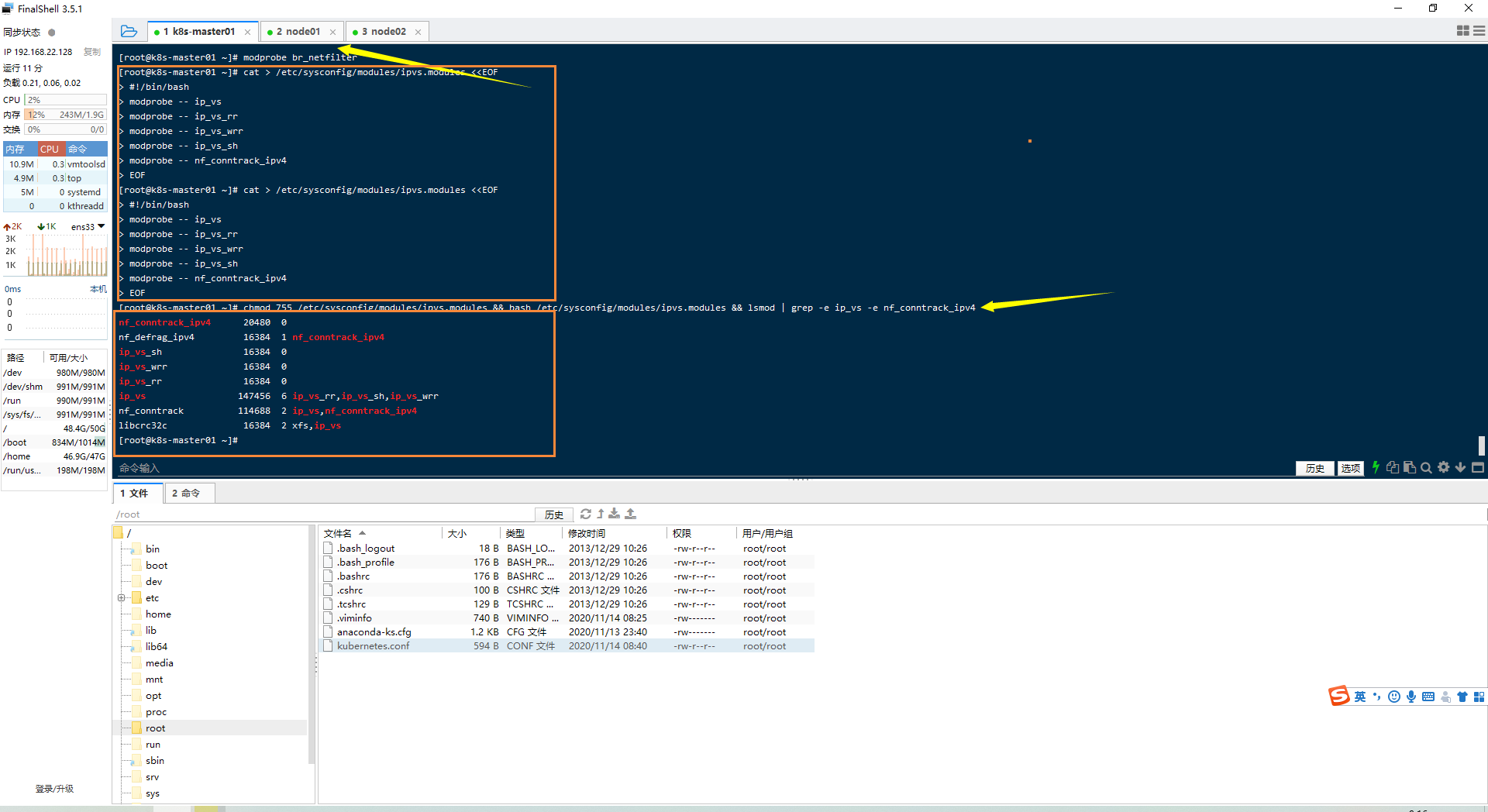Sort by 大小 column header

click(x=471, y=533)
